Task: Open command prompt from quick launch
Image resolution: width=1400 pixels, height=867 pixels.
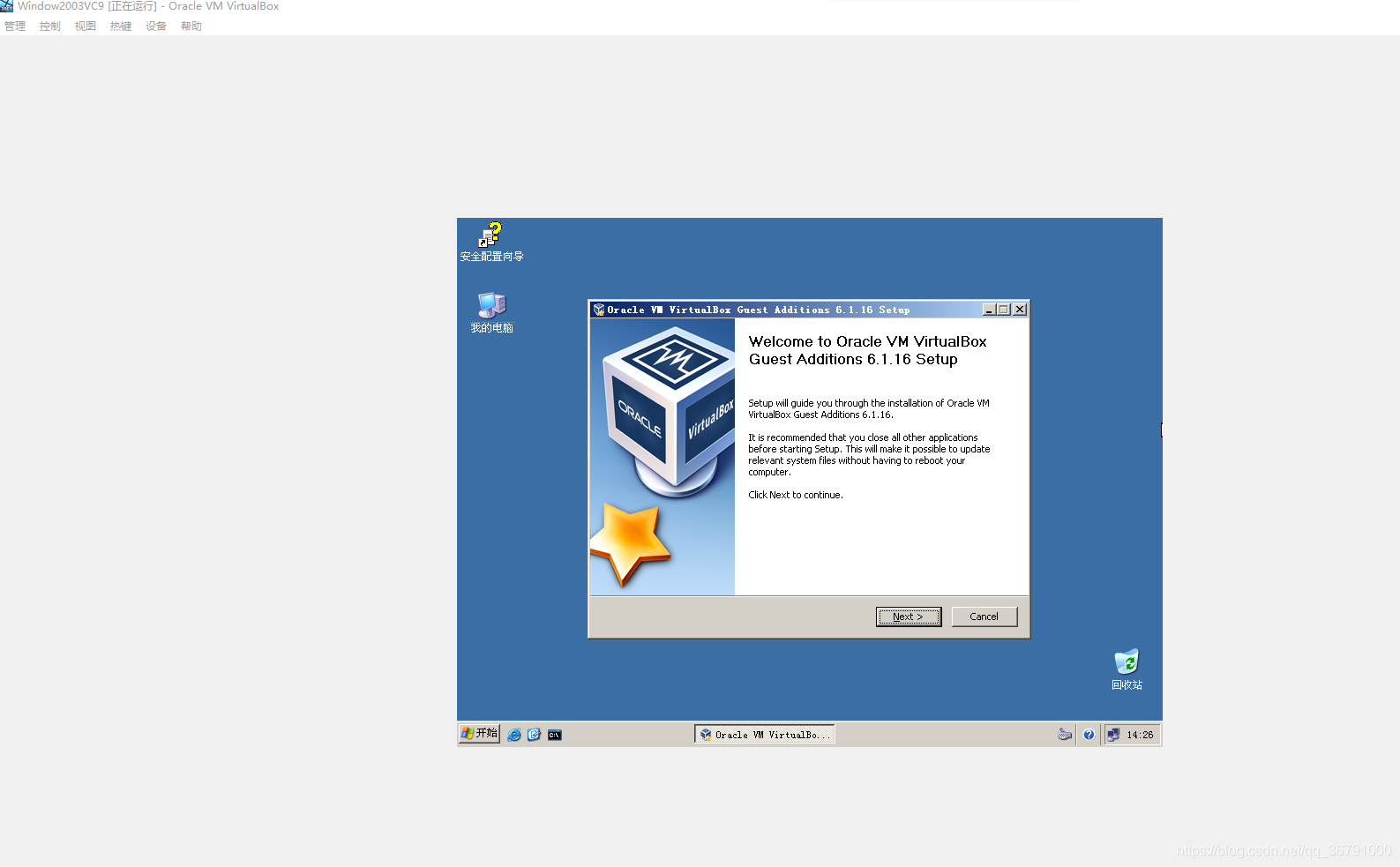Action: click(555, 735)
